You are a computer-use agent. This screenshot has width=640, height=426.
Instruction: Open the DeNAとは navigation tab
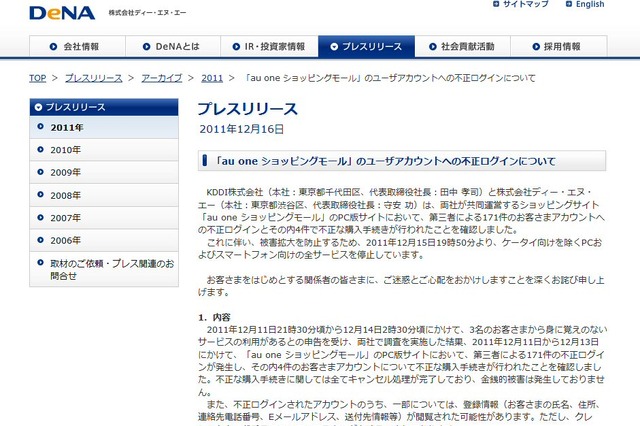(x=173, y=47)
